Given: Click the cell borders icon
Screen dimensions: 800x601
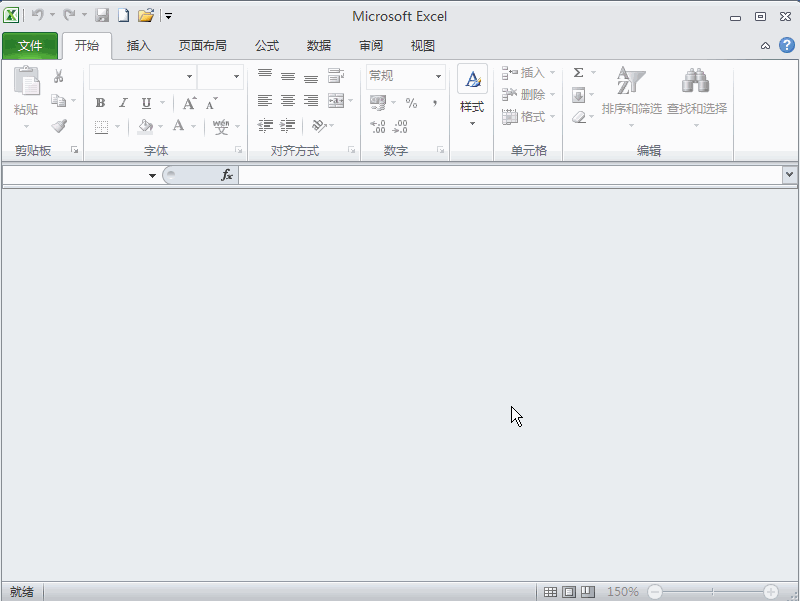Looking at the screenshot, I should tap(102, 127).
